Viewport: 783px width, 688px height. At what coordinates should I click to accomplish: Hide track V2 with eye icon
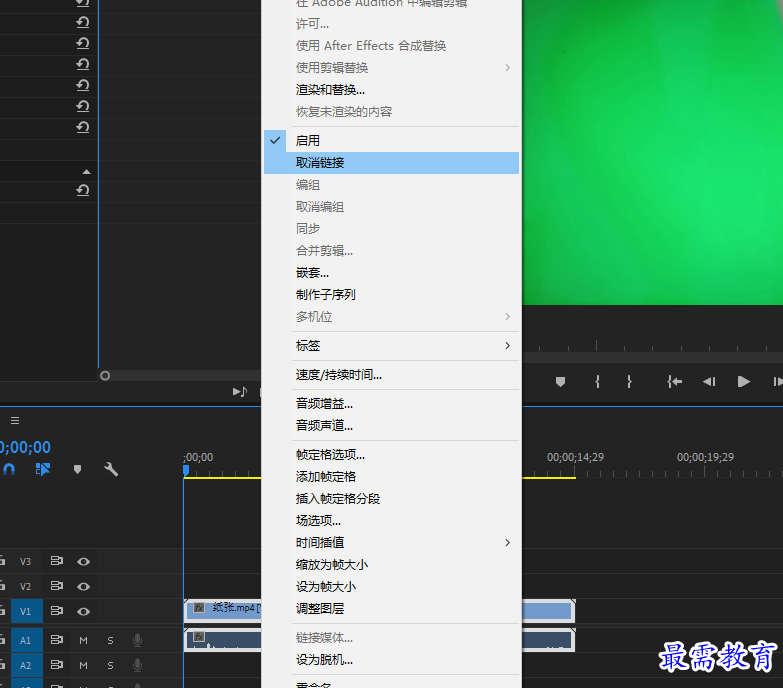pyautogui.click(x=83, y=586)
